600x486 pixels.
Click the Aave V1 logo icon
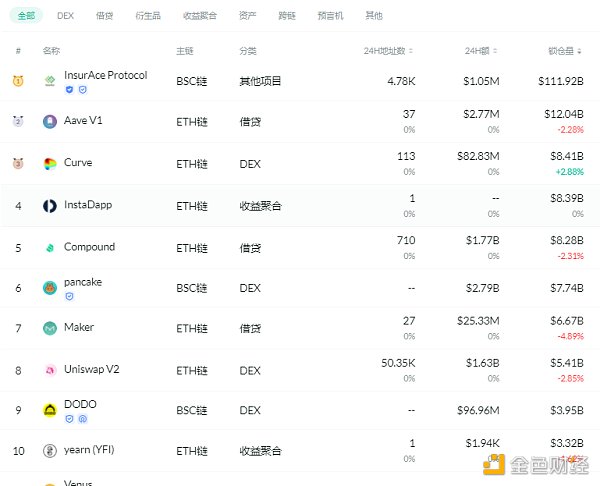[50, 122]
